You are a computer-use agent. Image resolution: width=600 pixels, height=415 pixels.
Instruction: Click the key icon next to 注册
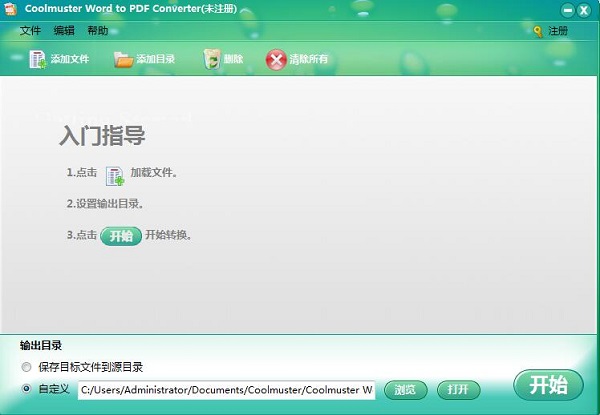tap(538, 31)
